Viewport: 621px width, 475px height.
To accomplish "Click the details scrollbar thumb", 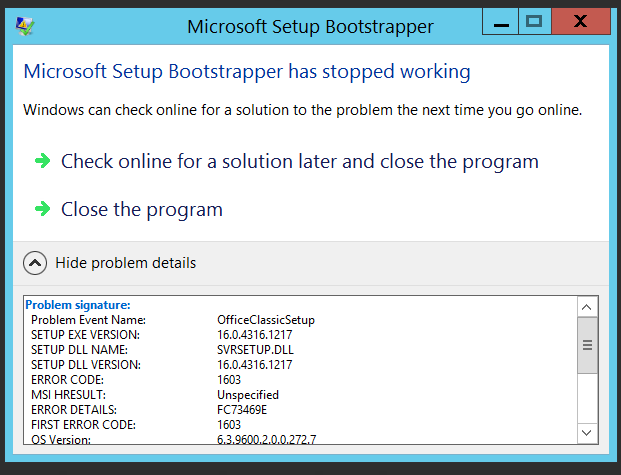I will (587, 345).
